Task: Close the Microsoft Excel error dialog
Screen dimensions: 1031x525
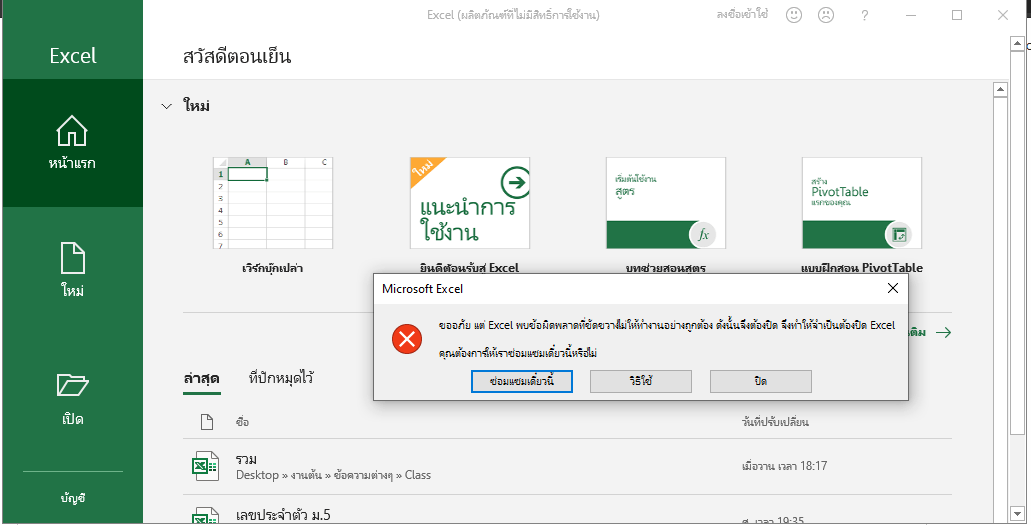Action: pyautogui.click(x=892, y=288)
